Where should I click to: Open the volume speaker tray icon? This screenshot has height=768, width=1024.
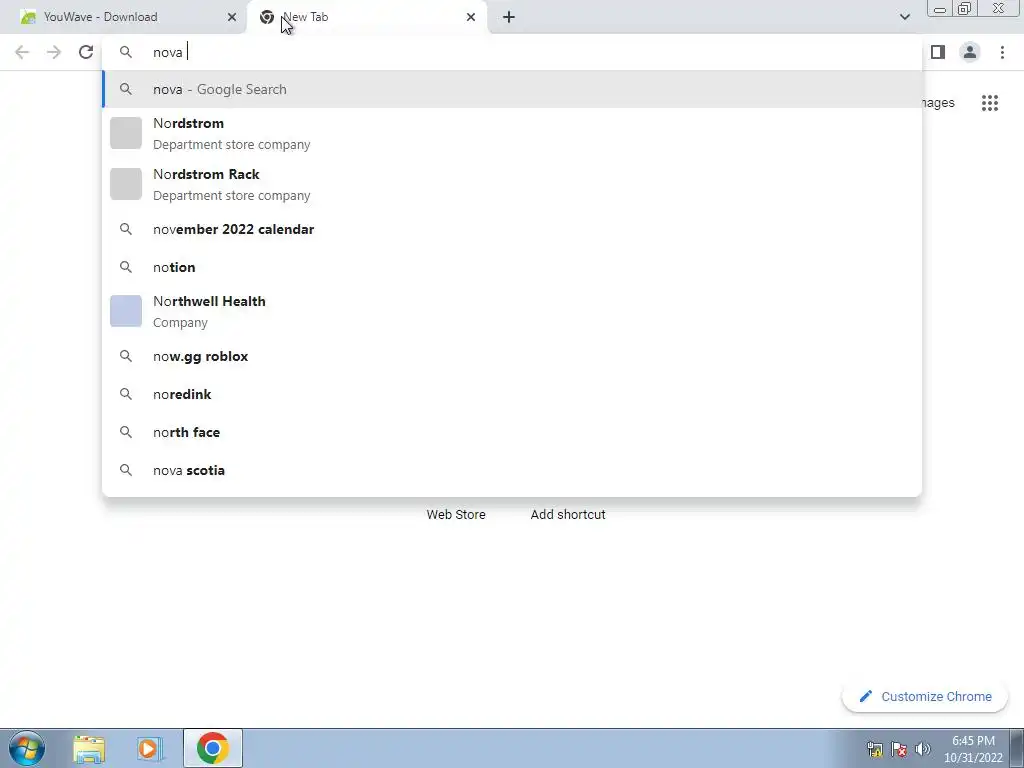[922, 749]
